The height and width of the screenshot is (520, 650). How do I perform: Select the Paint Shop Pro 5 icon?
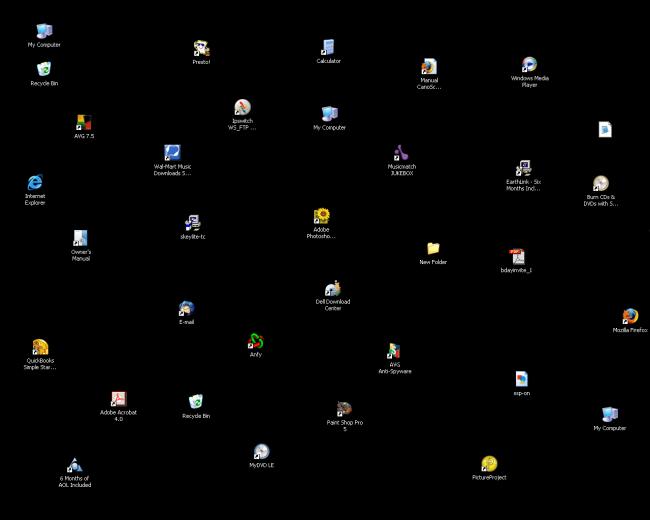(344, 409)
